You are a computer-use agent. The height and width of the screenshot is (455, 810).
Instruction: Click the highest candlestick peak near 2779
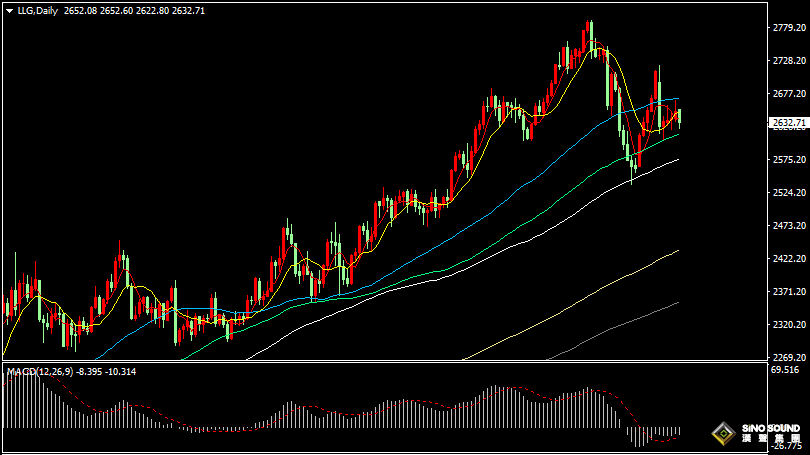coord(587,36)
